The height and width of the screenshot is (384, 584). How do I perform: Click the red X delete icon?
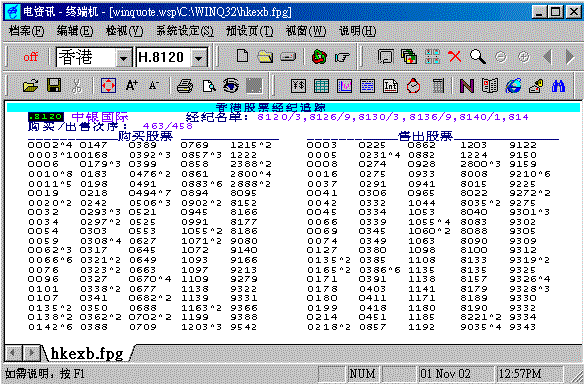[x=454, y=57]
